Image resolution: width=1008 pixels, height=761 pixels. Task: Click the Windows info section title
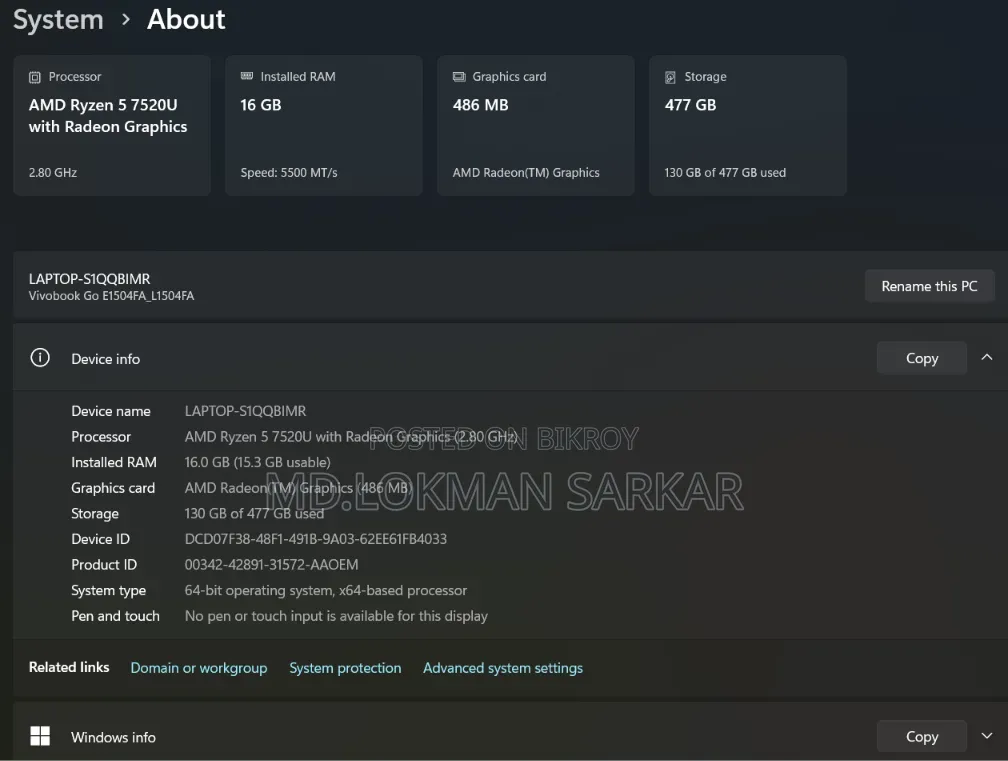(113, 737)
